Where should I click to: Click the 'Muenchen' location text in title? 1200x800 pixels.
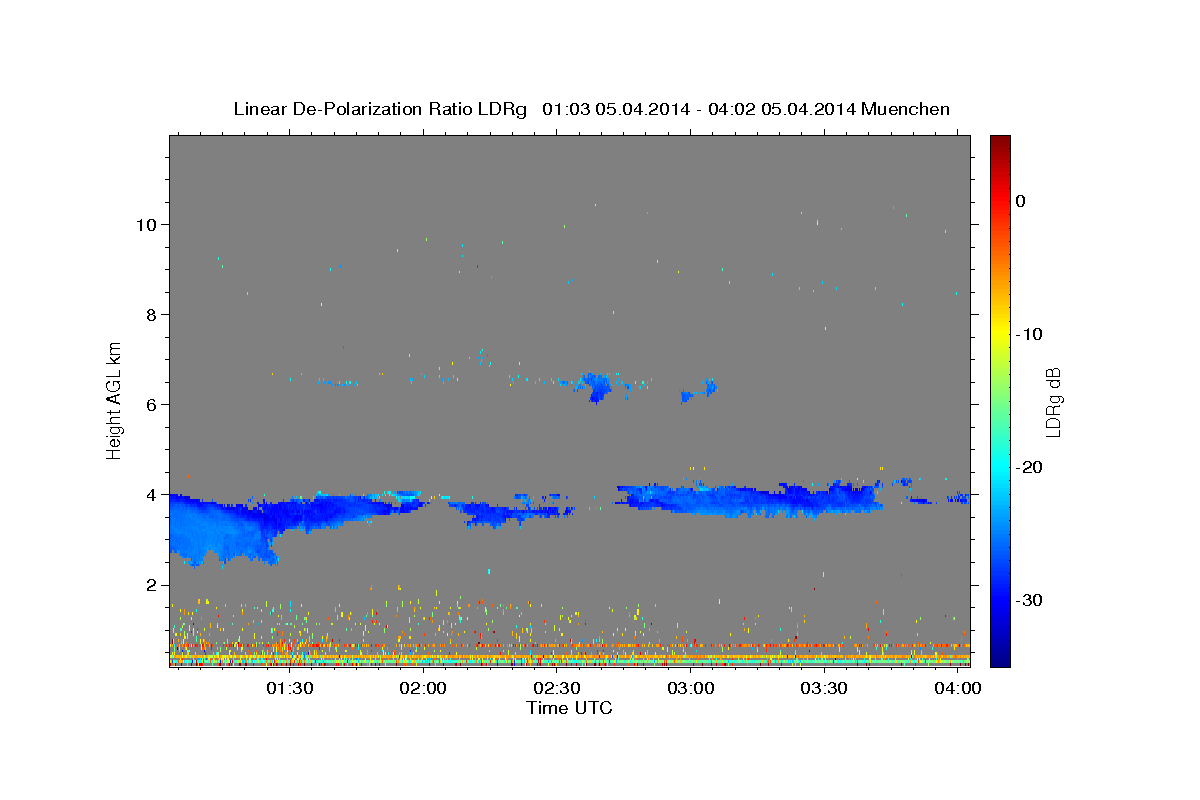[906, 109]
